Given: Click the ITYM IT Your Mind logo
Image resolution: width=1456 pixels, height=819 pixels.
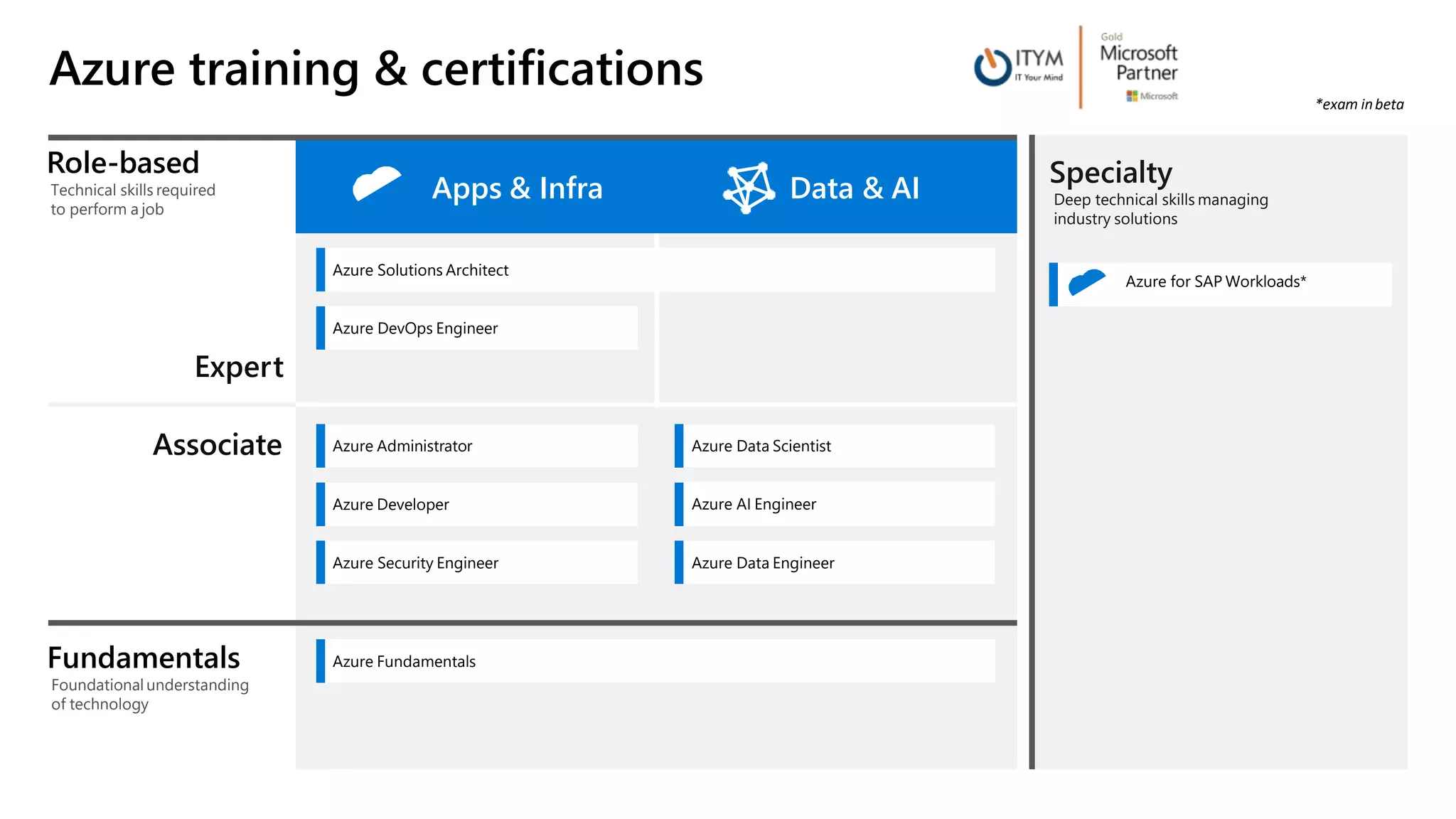Looking at the screenshot, I should pos(1019,67).
